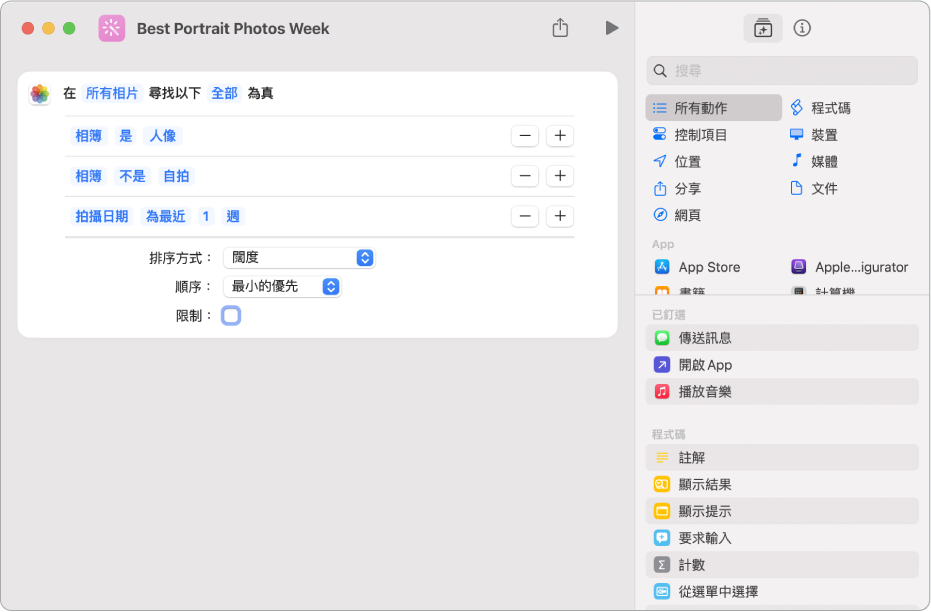Change the 人像 album value token

[163, 136]
